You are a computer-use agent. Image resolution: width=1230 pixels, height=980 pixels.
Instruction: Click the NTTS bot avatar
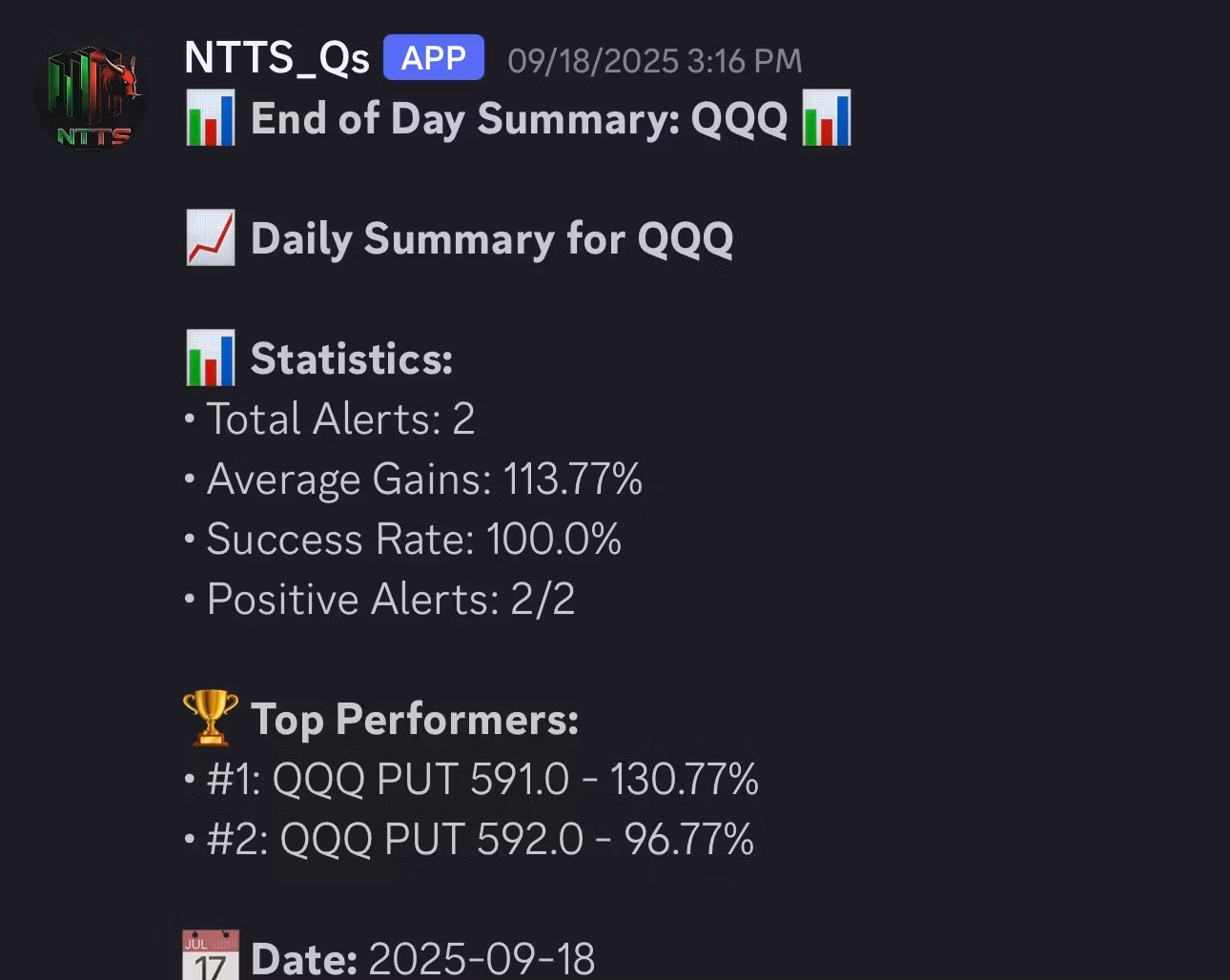[x=92, y=97]
